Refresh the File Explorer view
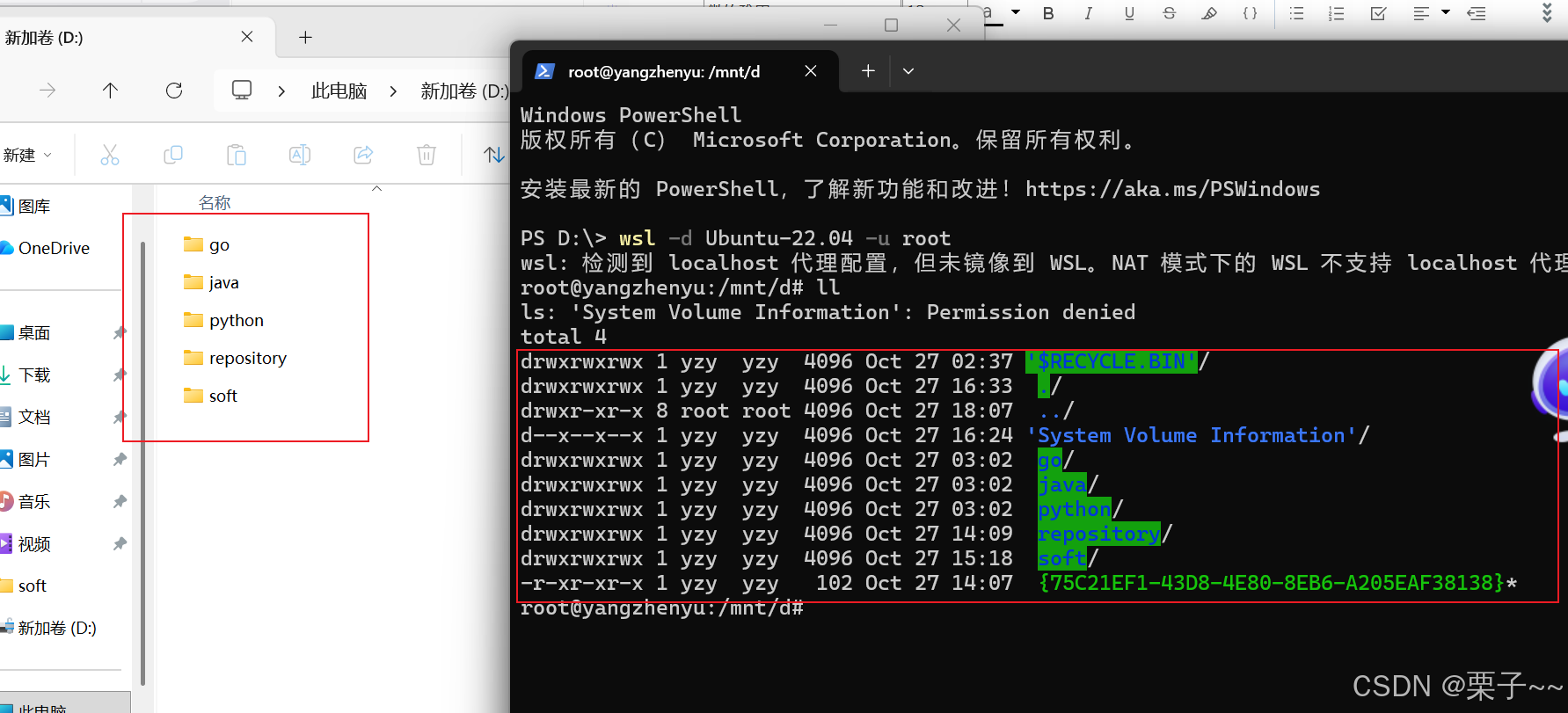 pos(174,91)
